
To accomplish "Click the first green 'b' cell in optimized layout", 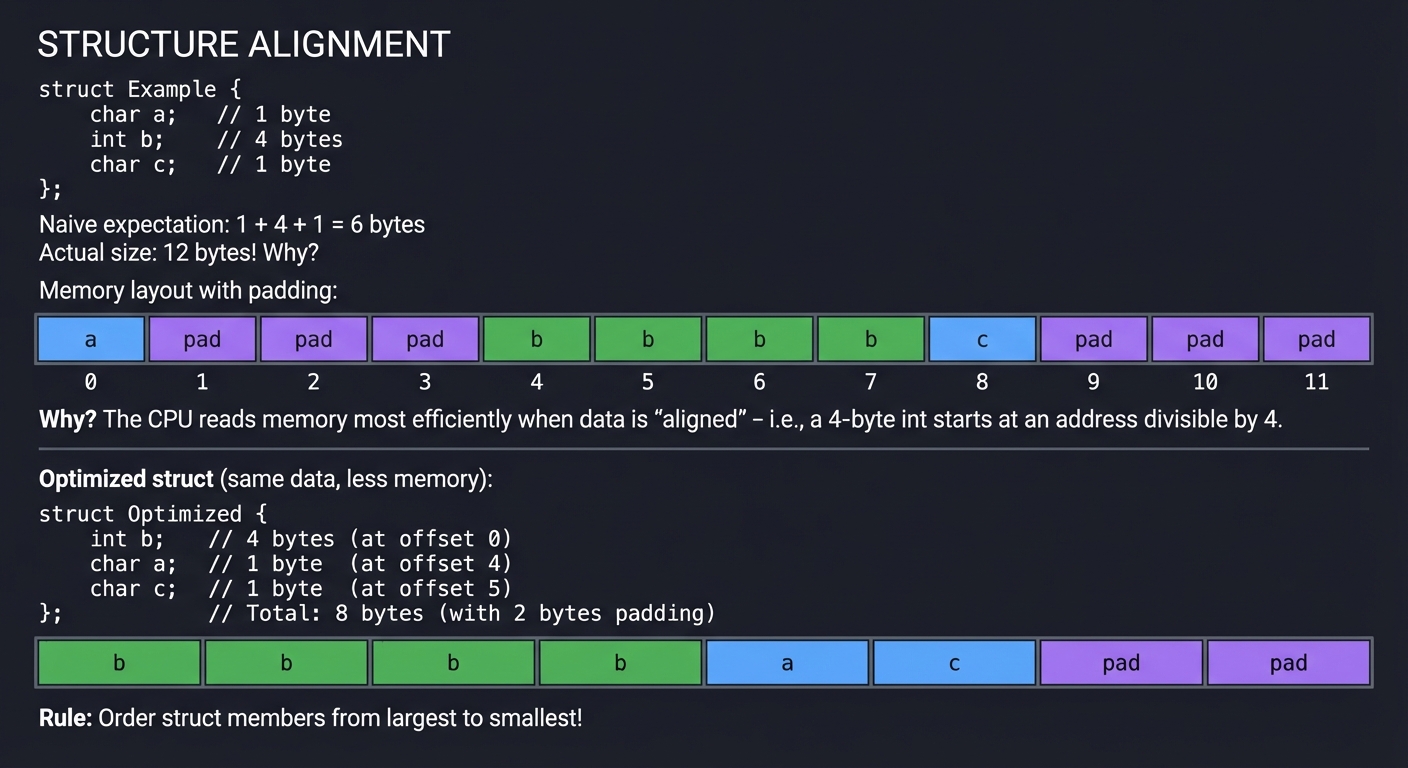I will pos(119,663).
